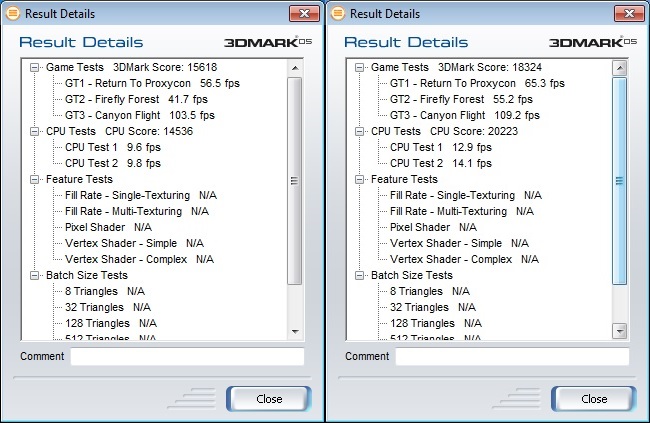Collapse CPU Tests in right window
The height and width of the screenshot is (423, 650).
tap(359, 131)
